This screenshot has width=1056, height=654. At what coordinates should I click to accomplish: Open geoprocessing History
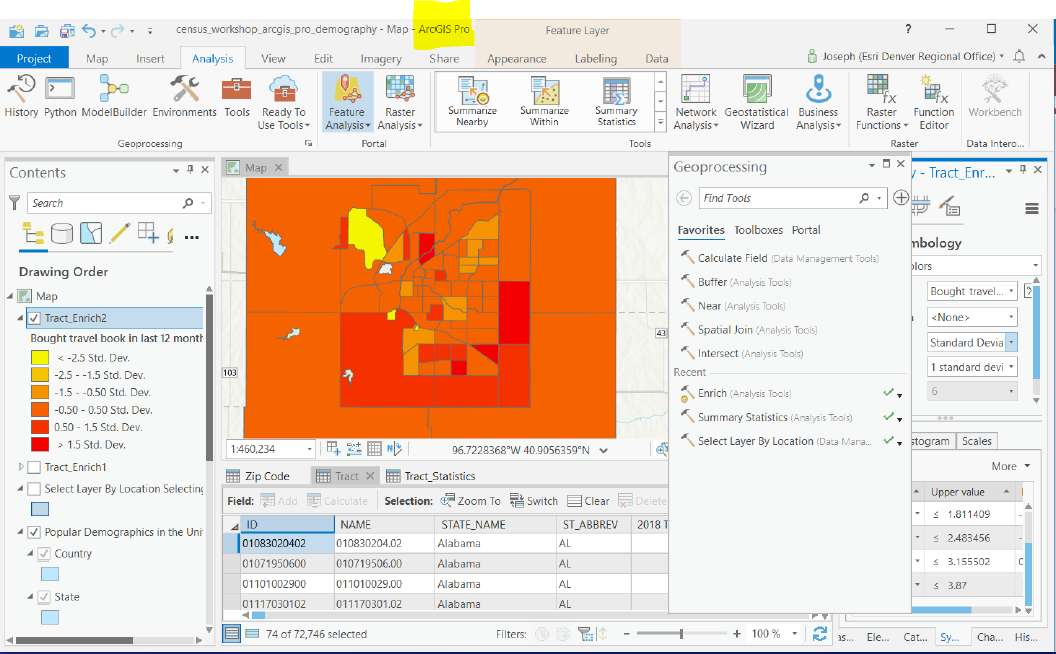(x=21, y=97)
